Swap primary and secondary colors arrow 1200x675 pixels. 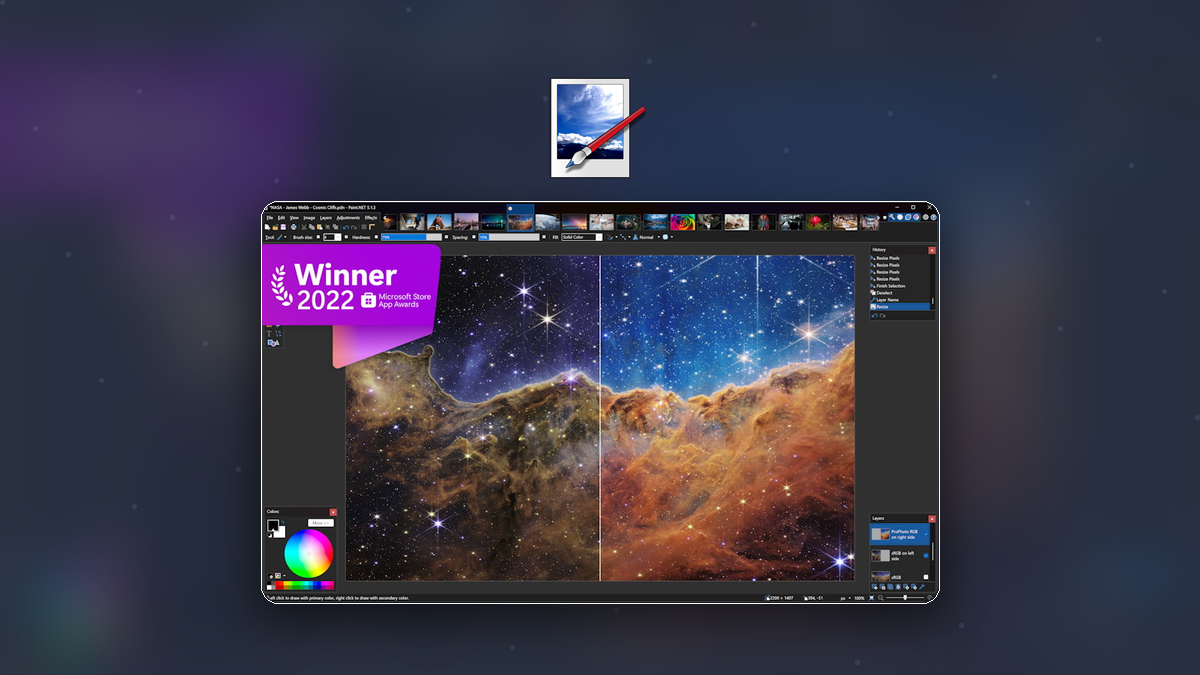(x=283, y=522)
